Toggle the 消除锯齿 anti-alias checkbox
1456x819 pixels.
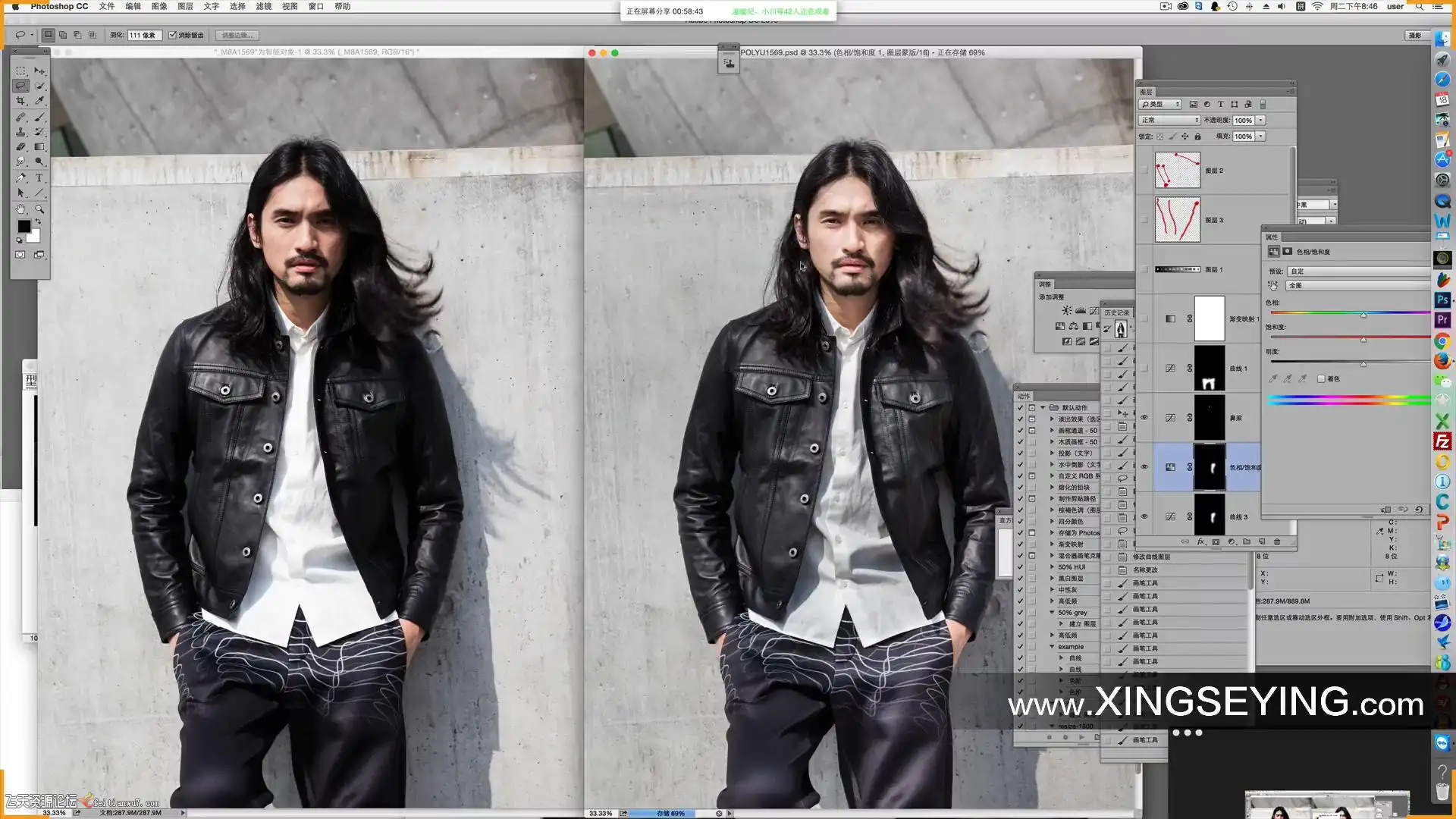[x=173, y=35]
